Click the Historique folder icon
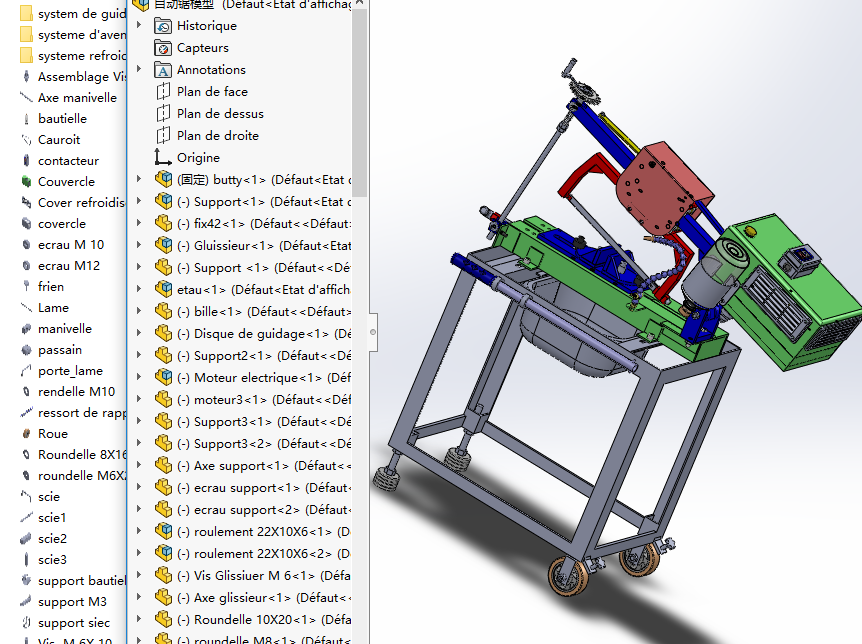 tap(163, 26)
